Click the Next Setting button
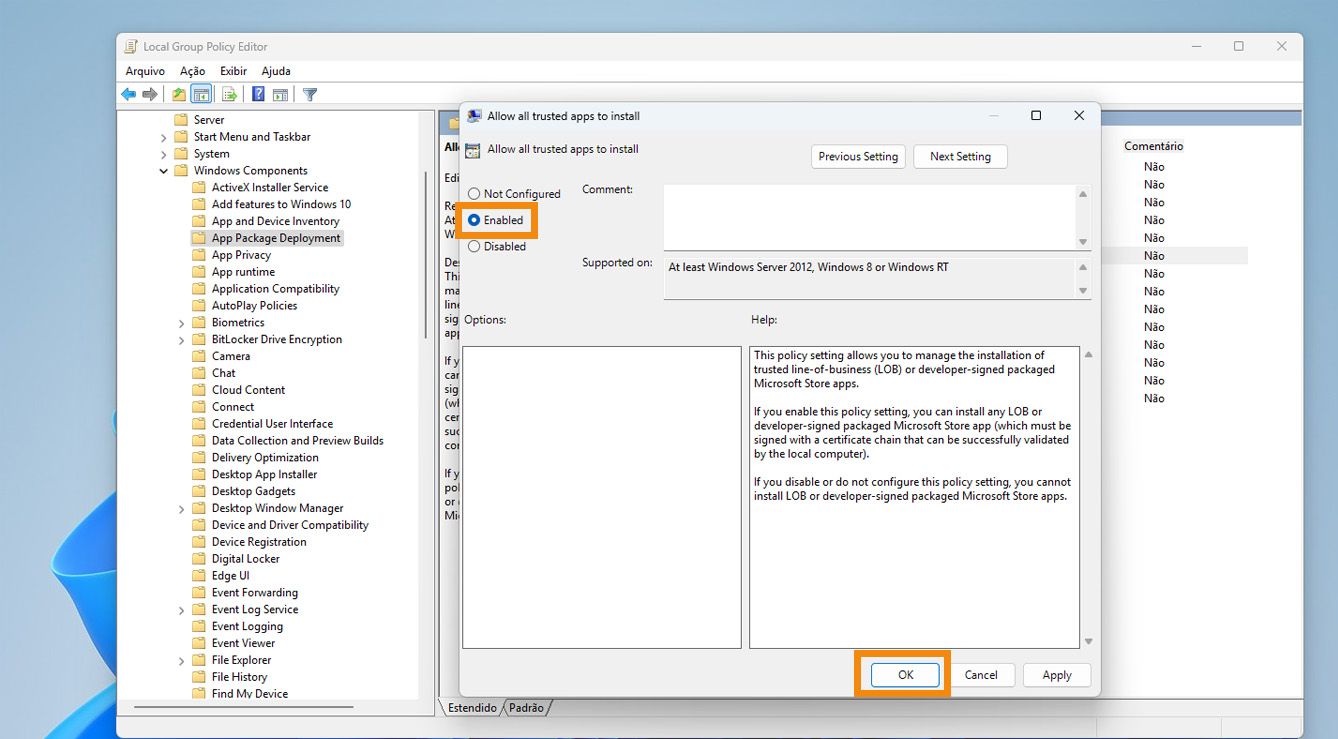Screen dimensions: 1338x739 pyautogui.click(x=960, y=156)
